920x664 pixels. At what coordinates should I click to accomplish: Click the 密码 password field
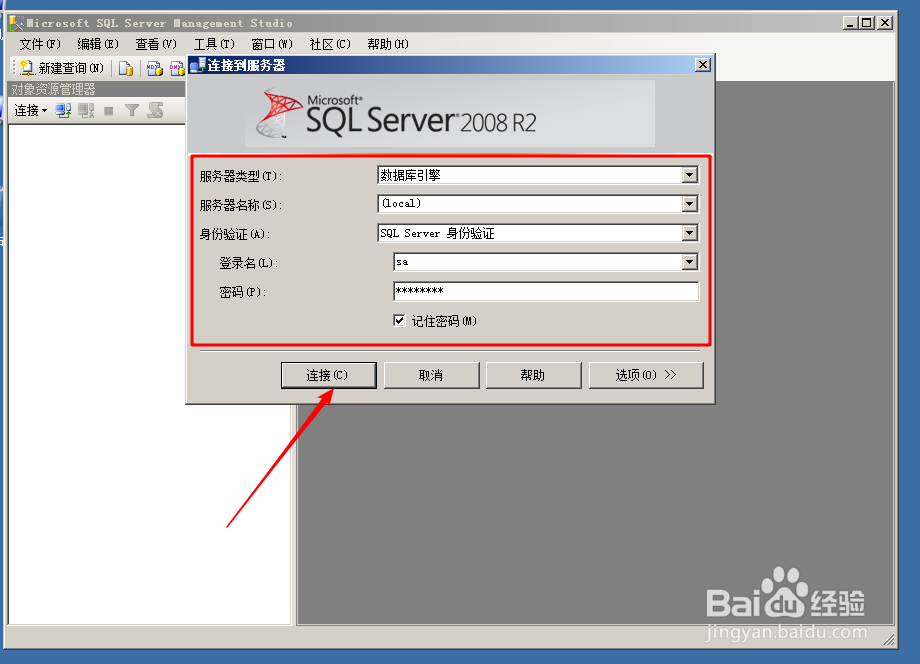[546, 291]
